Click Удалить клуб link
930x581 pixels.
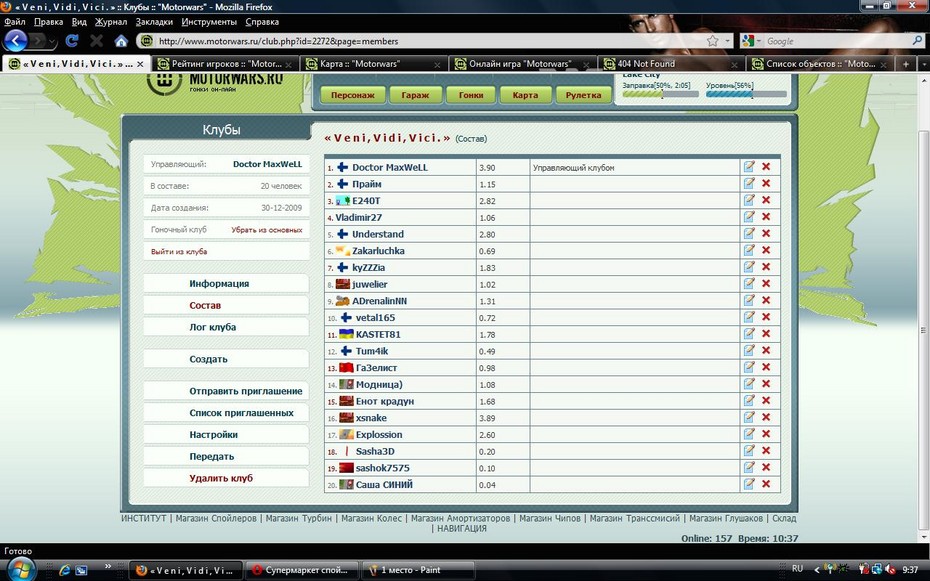tap(221, 478)
